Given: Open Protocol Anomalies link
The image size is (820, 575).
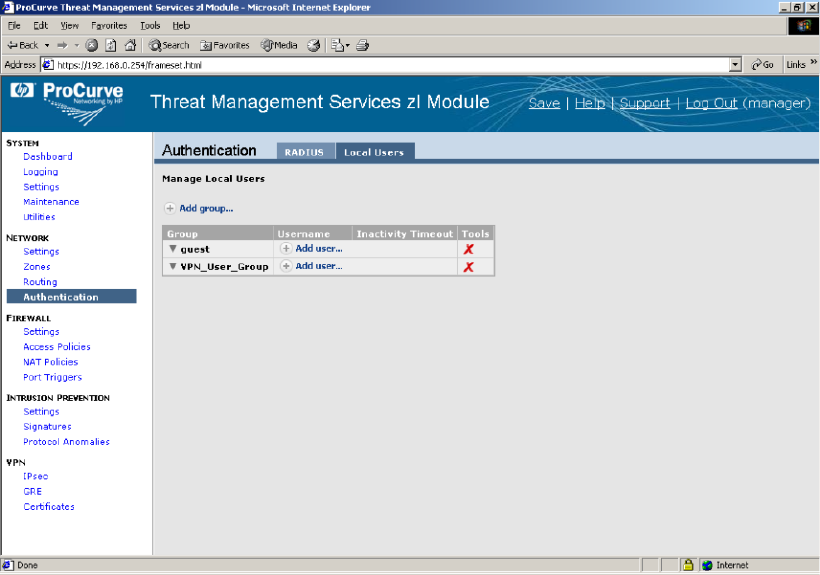Looking at the screenshot, I should tap(66, 442).
